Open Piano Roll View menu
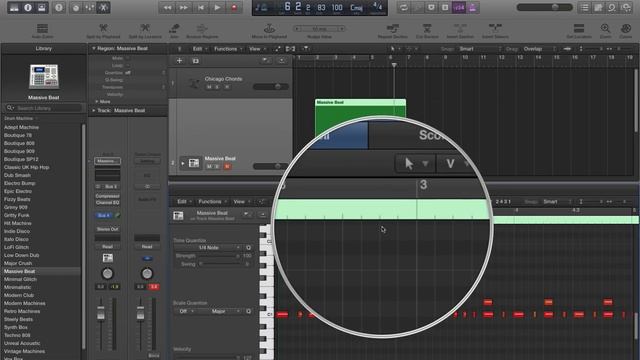 tap(241, 202)
